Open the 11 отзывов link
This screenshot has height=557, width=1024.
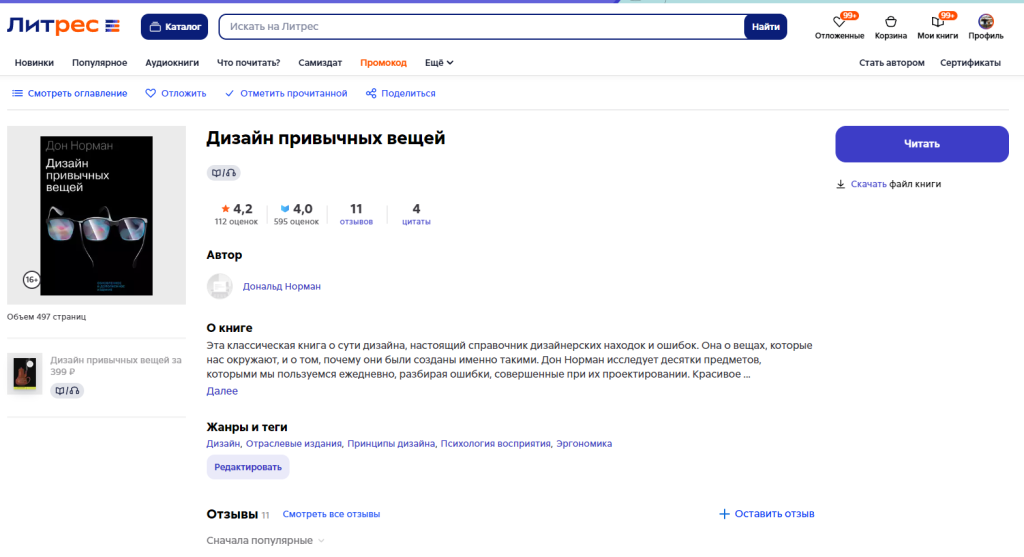click(356, 214)
